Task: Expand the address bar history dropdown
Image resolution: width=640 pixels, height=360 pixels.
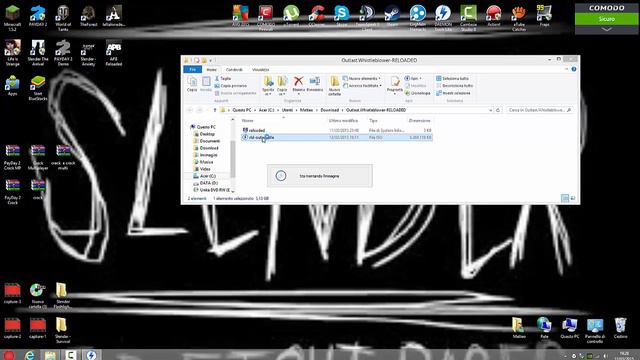Action: pos(490,110)
